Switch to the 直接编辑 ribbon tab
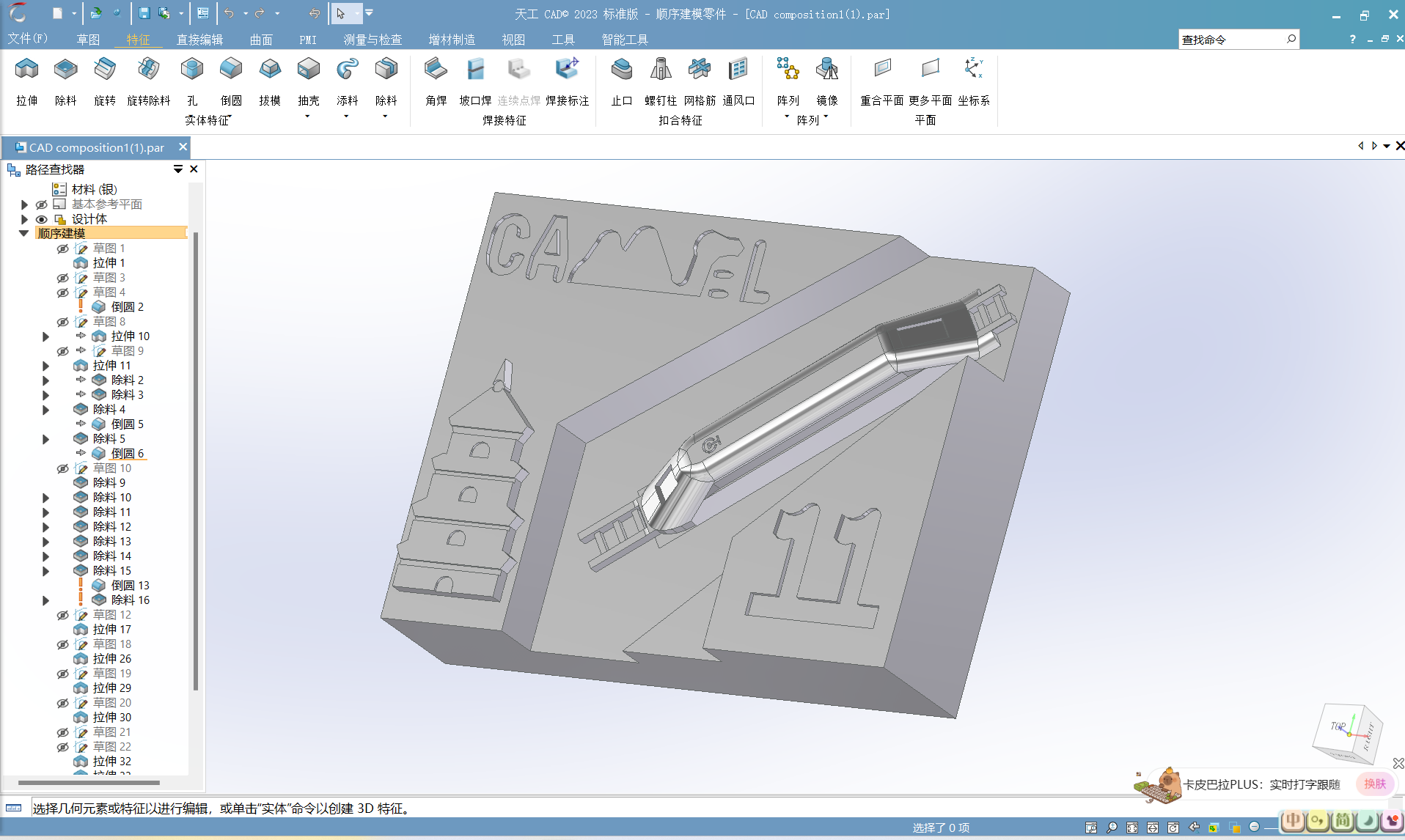 coord(199,40)
